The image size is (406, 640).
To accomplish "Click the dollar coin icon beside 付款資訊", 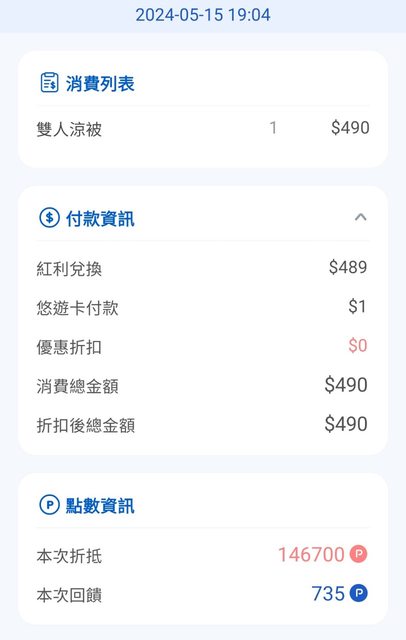I will click(49, 218).
